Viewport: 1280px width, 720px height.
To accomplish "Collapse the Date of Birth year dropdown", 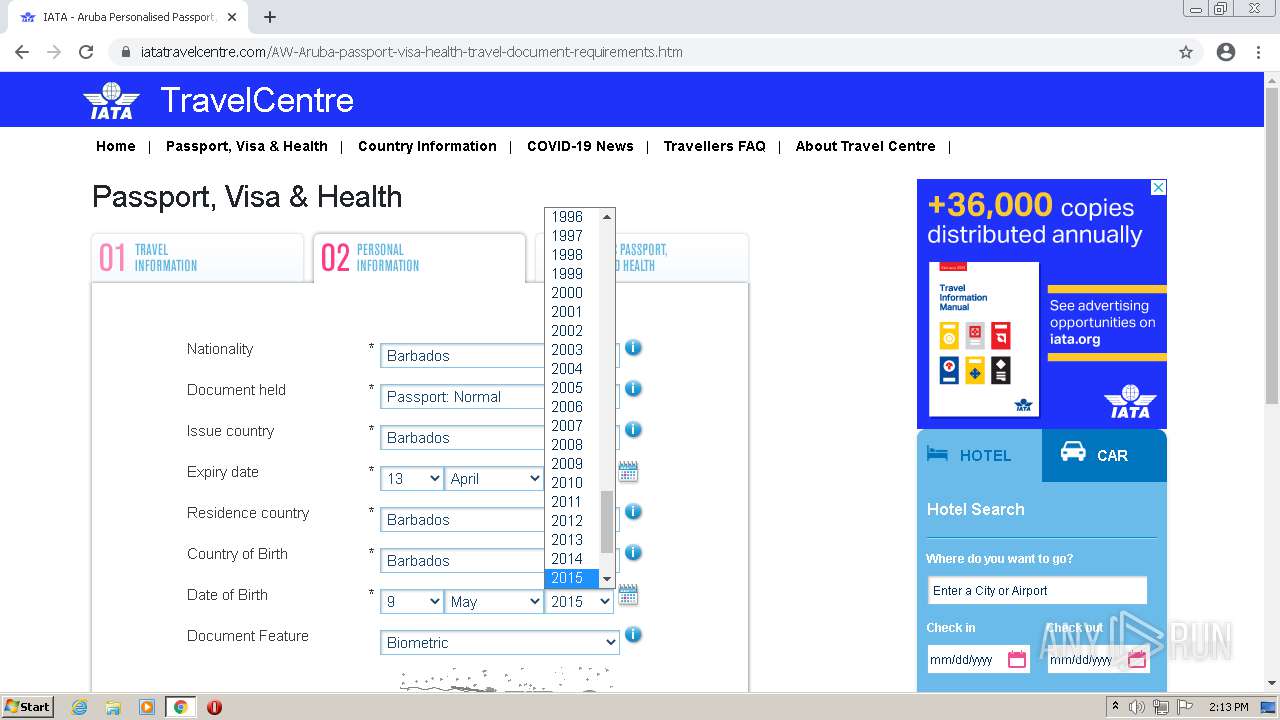I will coord(580,602).
